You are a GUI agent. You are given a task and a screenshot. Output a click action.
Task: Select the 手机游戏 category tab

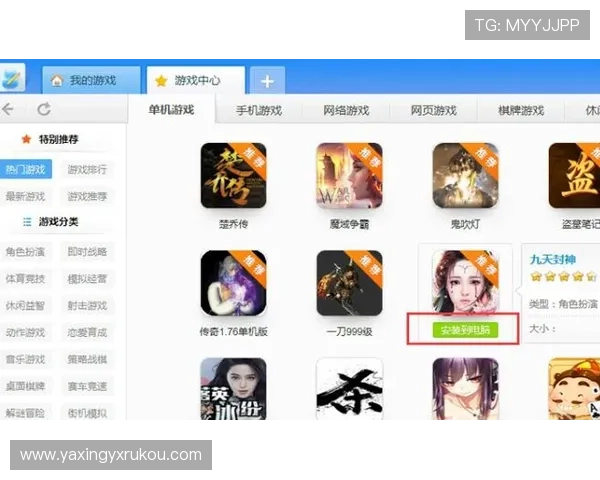[x=259, y=111]
